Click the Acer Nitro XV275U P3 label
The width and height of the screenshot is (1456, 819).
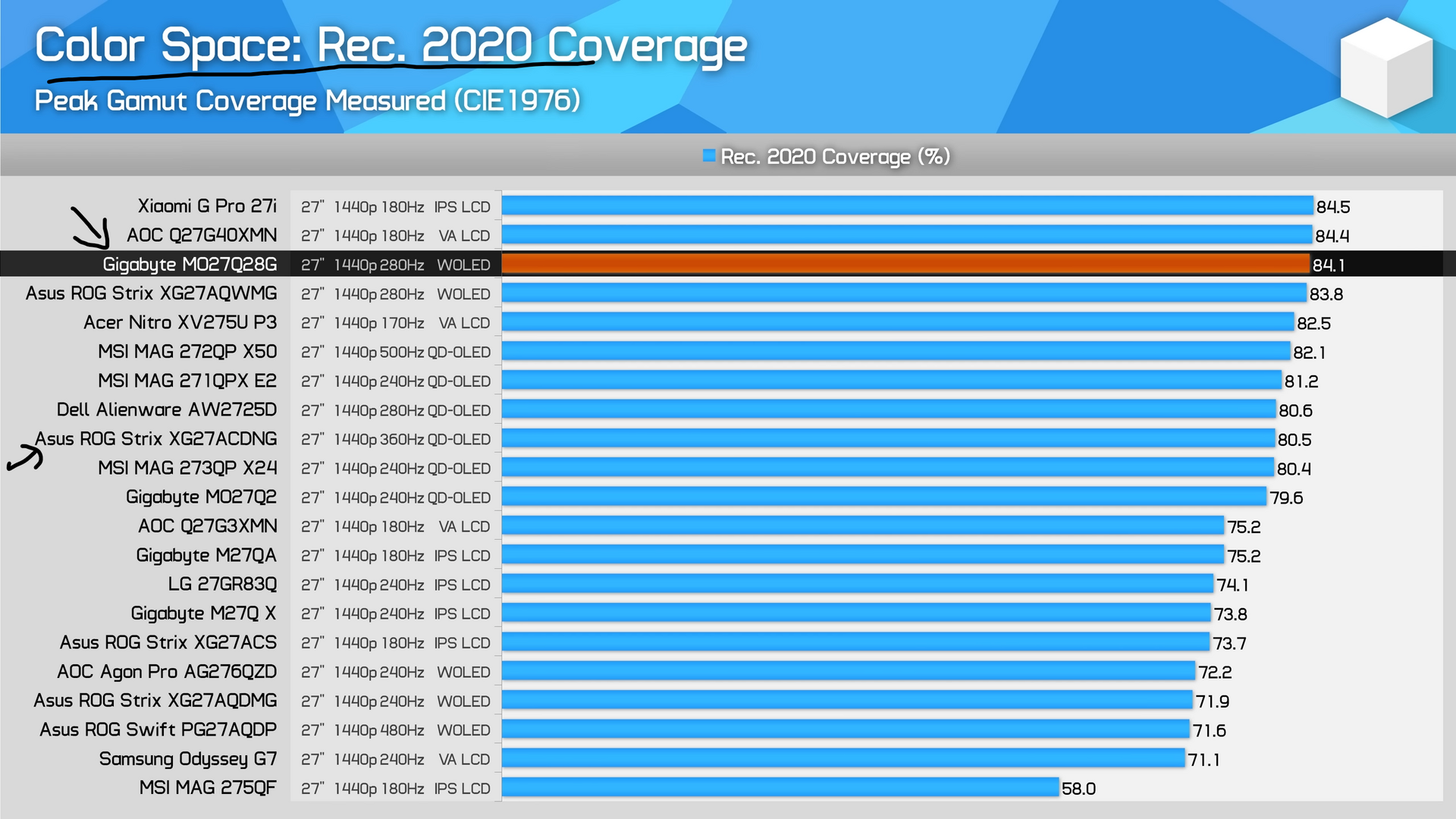180,323
